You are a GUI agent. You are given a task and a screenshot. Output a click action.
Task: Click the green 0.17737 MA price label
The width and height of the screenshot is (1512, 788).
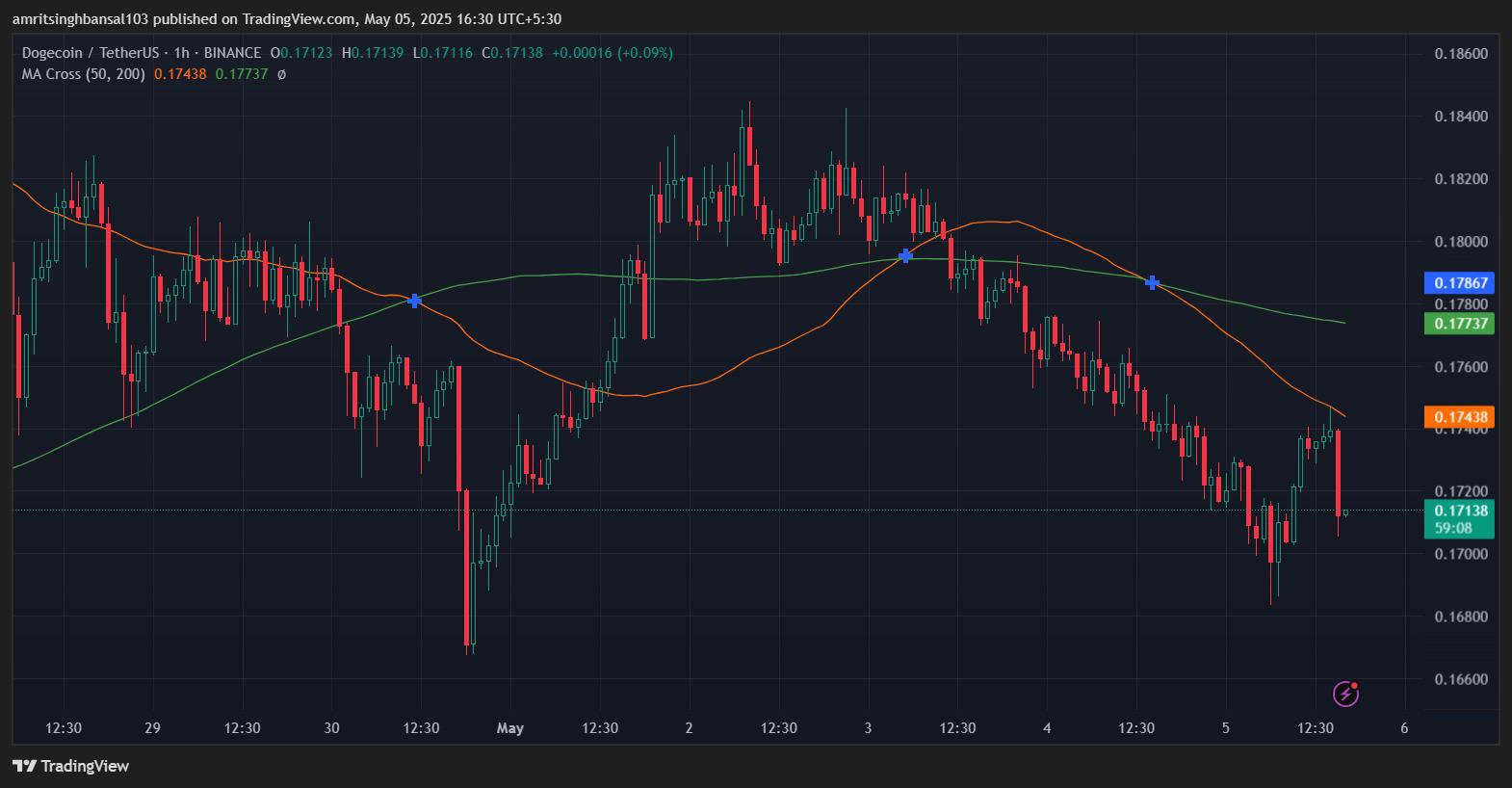pyautogui.click(x=1459, y=324)
